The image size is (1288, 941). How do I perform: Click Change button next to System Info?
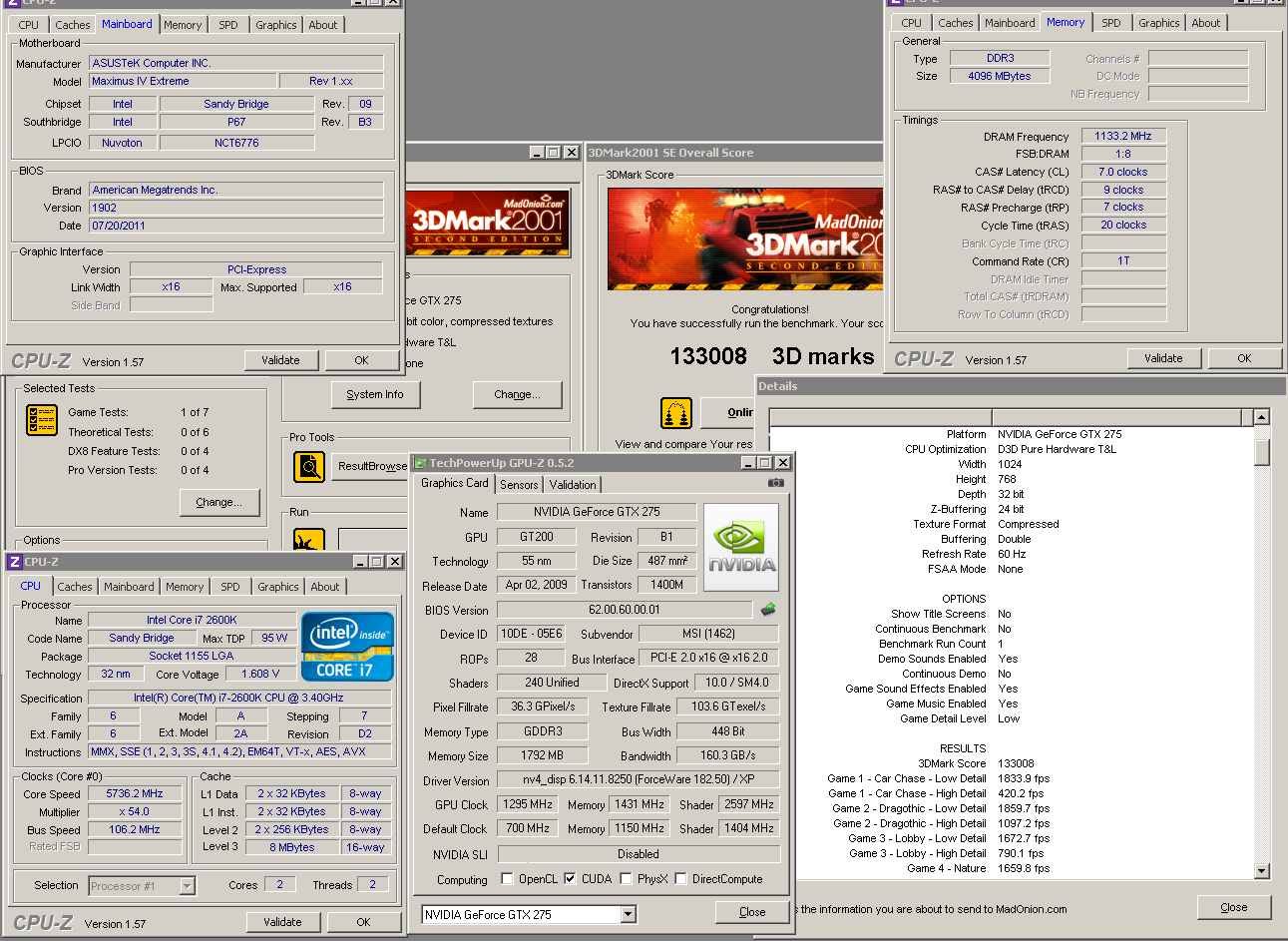(517, 394)
